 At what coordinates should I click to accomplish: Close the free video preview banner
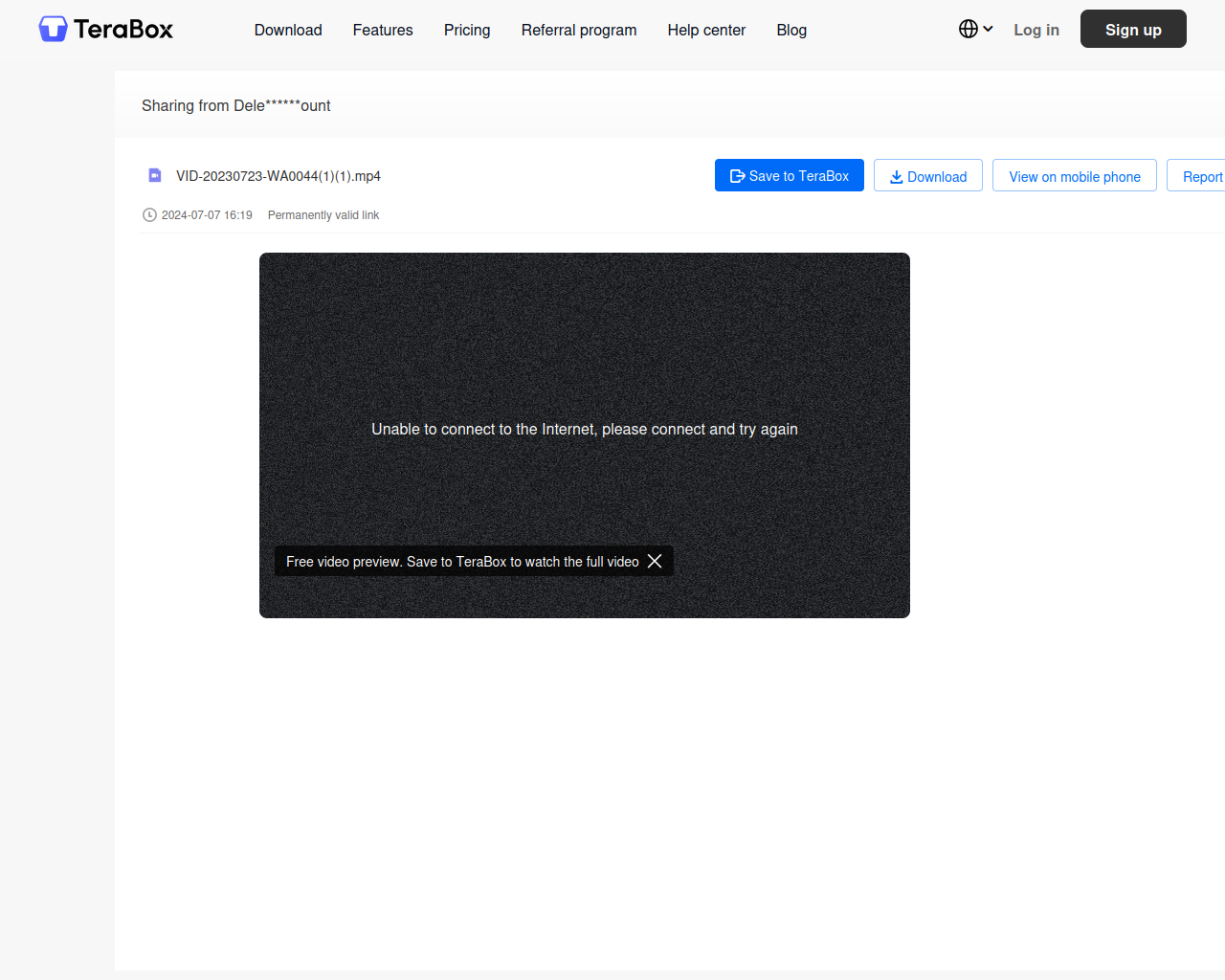[x=655, y=561]
